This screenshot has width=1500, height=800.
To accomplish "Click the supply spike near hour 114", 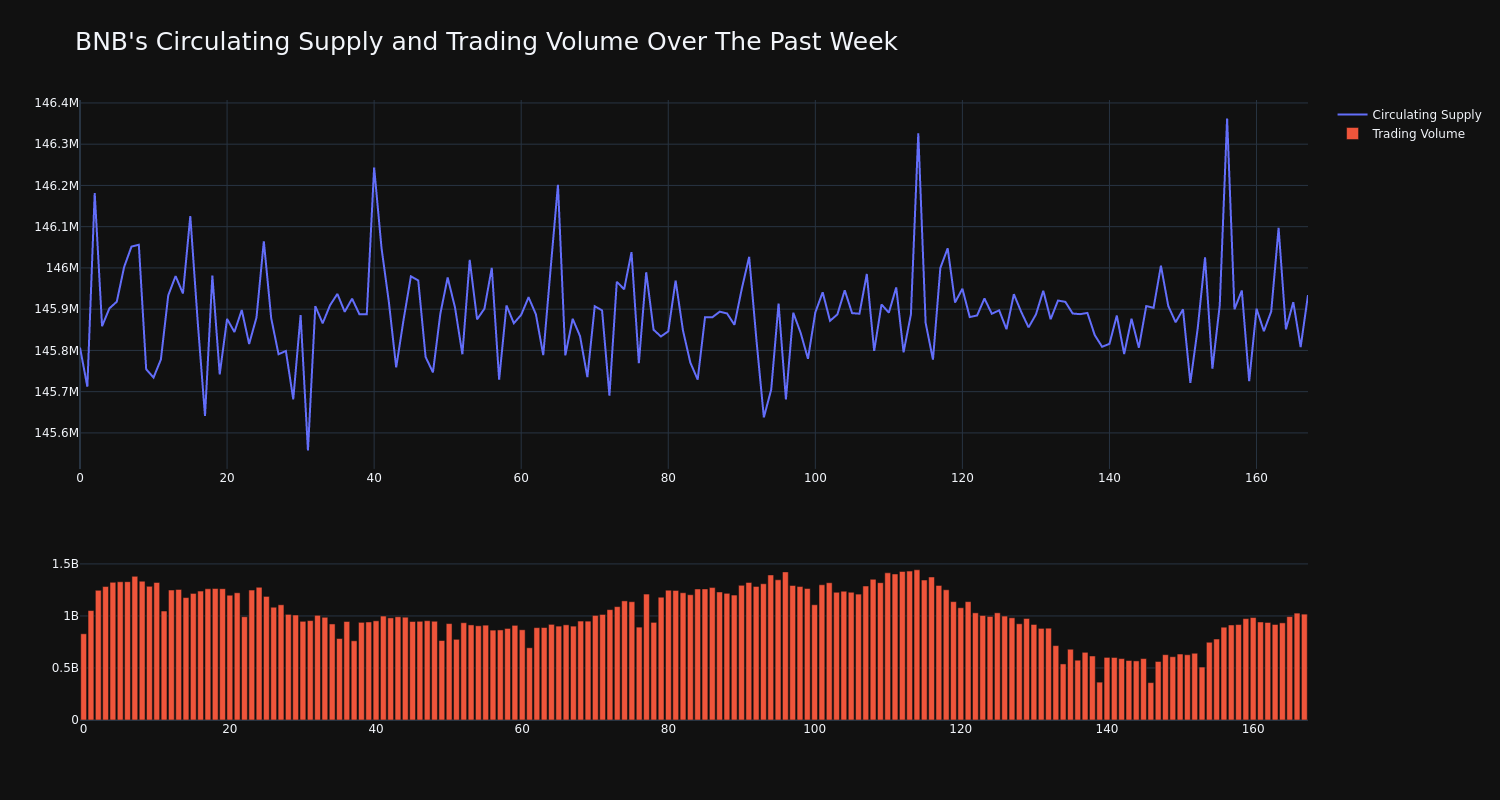I will [918, 134].
